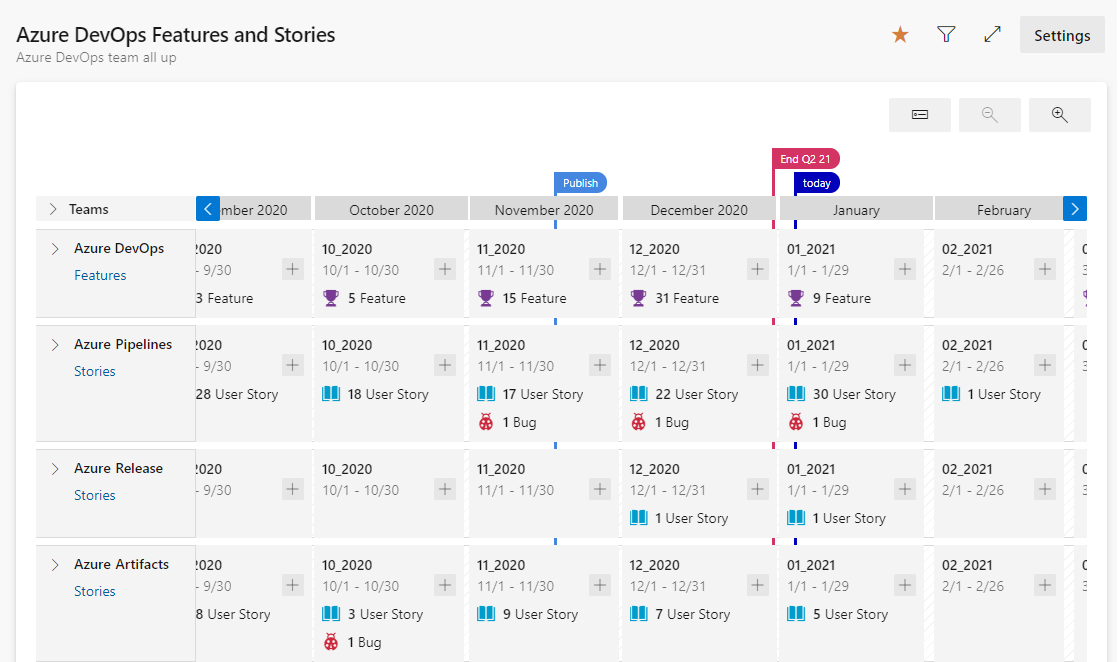Select the December 2020 month header

pyautogui.click(x=699, y=210)
